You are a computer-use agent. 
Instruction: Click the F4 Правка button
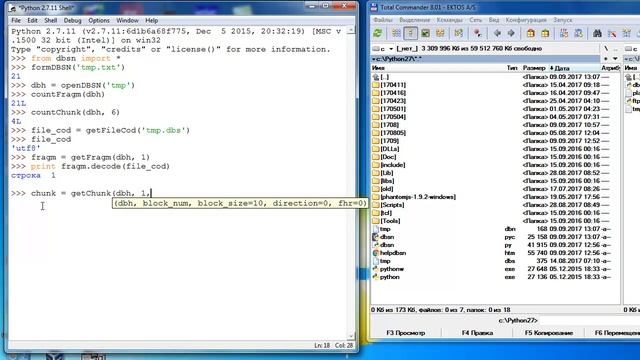(x=477, y=333)
